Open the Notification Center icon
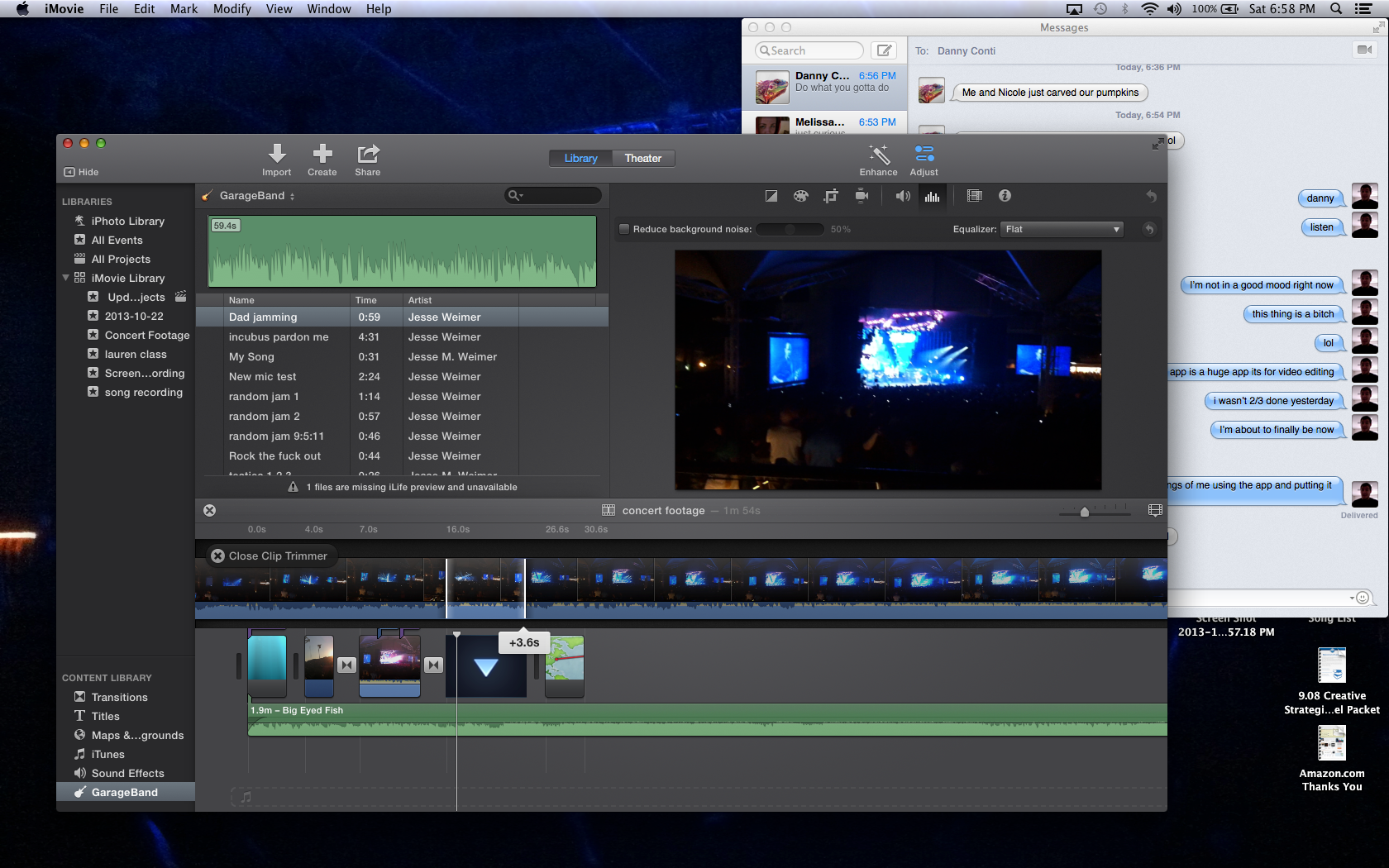This screenshot has height=868, width=1389. (x=1363, y=9)
